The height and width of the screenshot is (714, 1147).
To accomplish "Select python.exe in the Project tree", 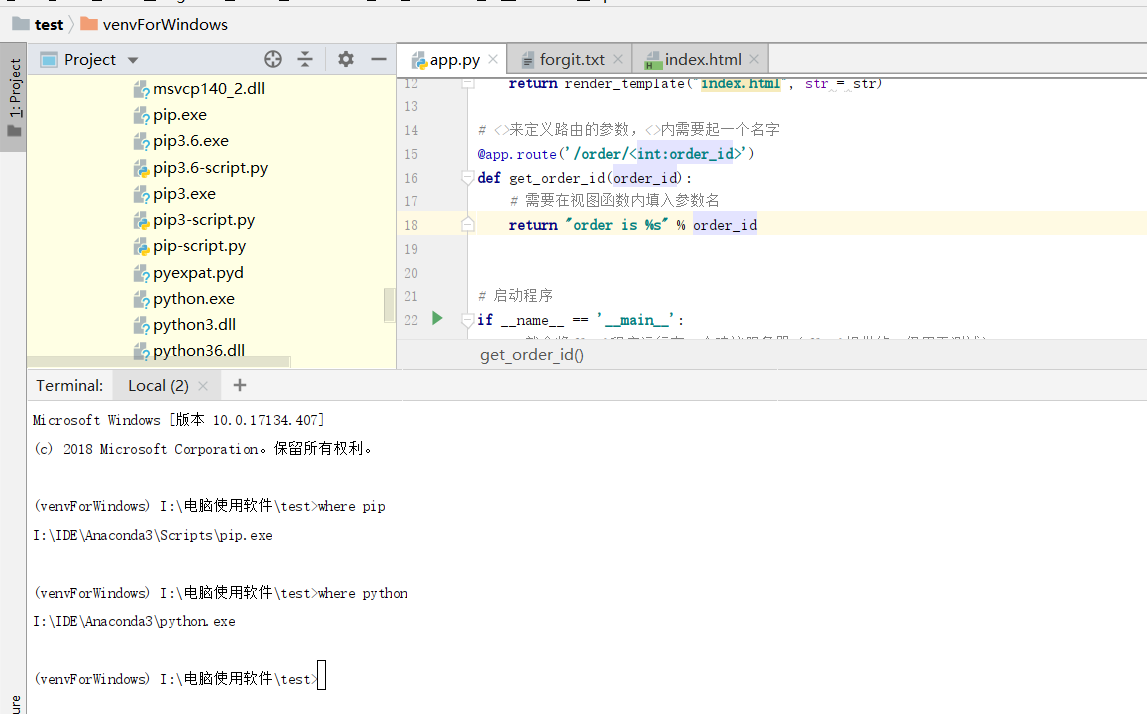I will coord(195,298).
